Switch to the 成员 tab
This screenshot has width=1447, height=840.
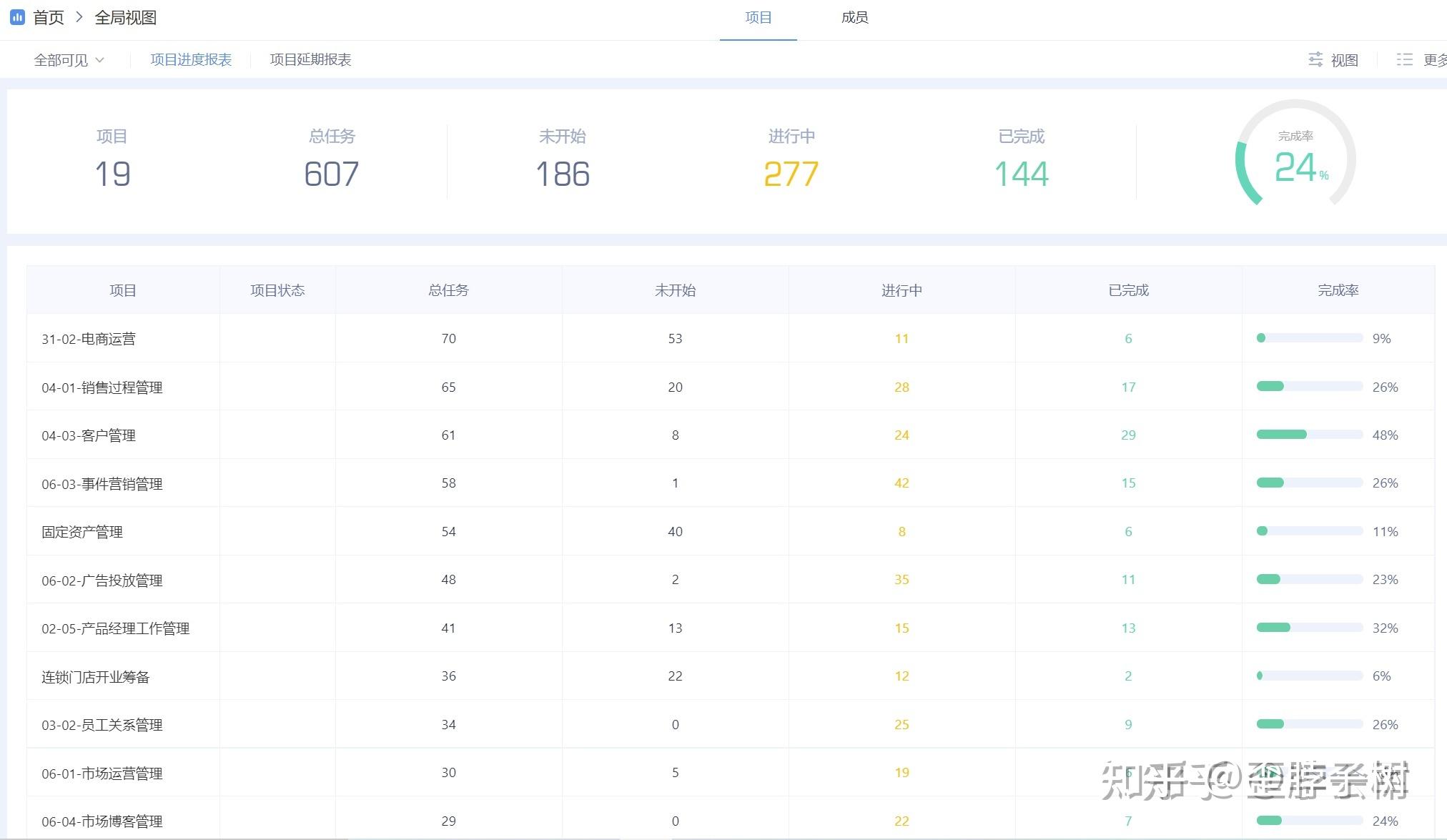[854, 17]
